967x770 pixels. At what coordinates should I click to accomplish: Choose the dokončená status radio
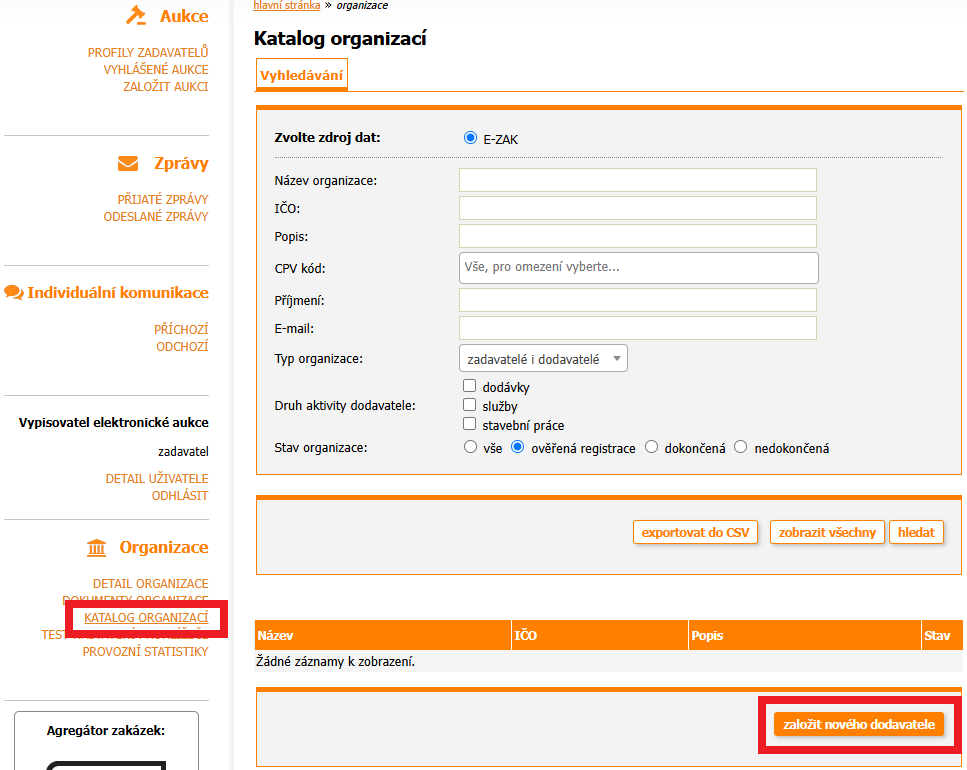(652, 448)
